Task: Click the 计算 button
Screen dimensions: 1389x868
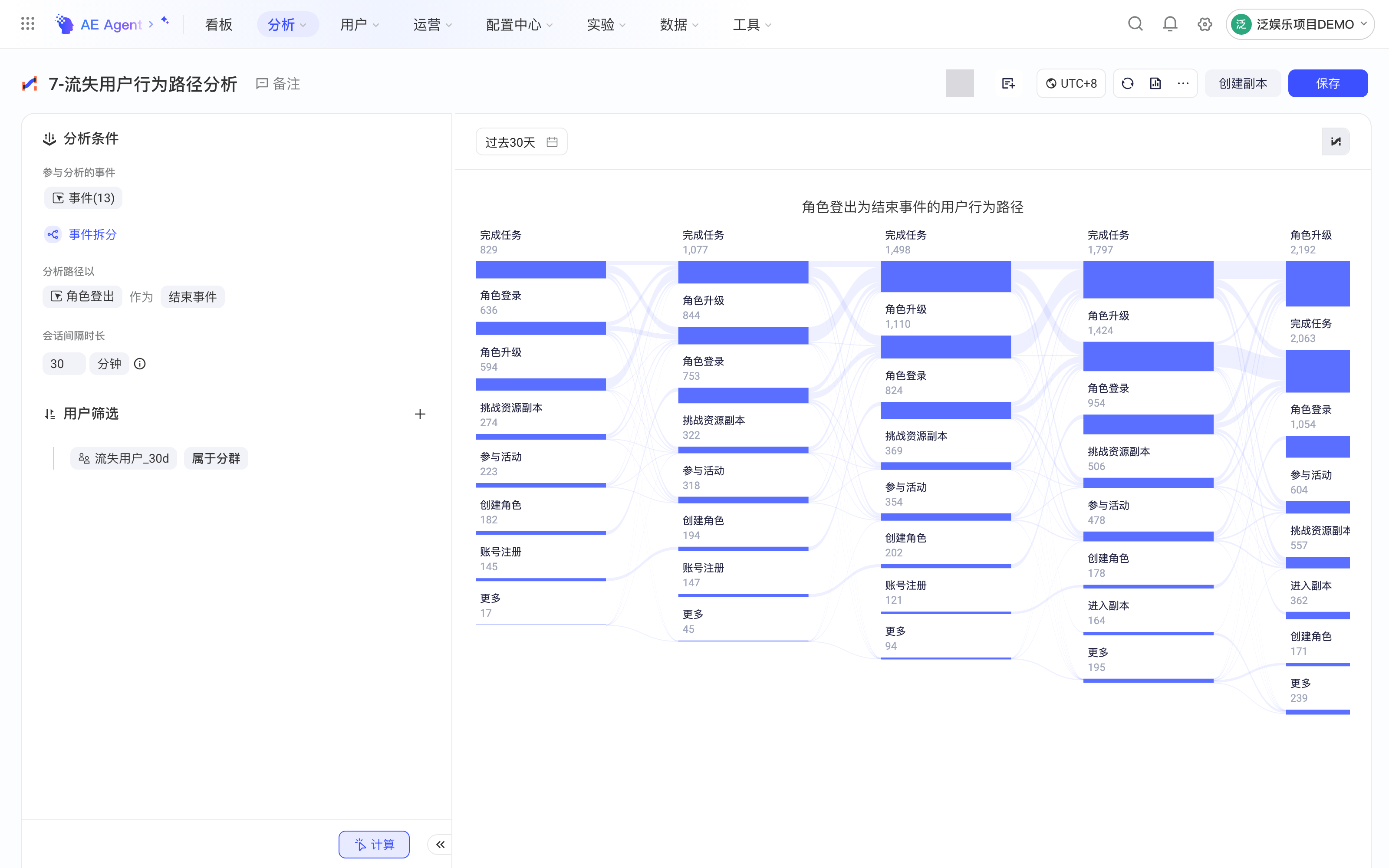Action: [374, 845]
